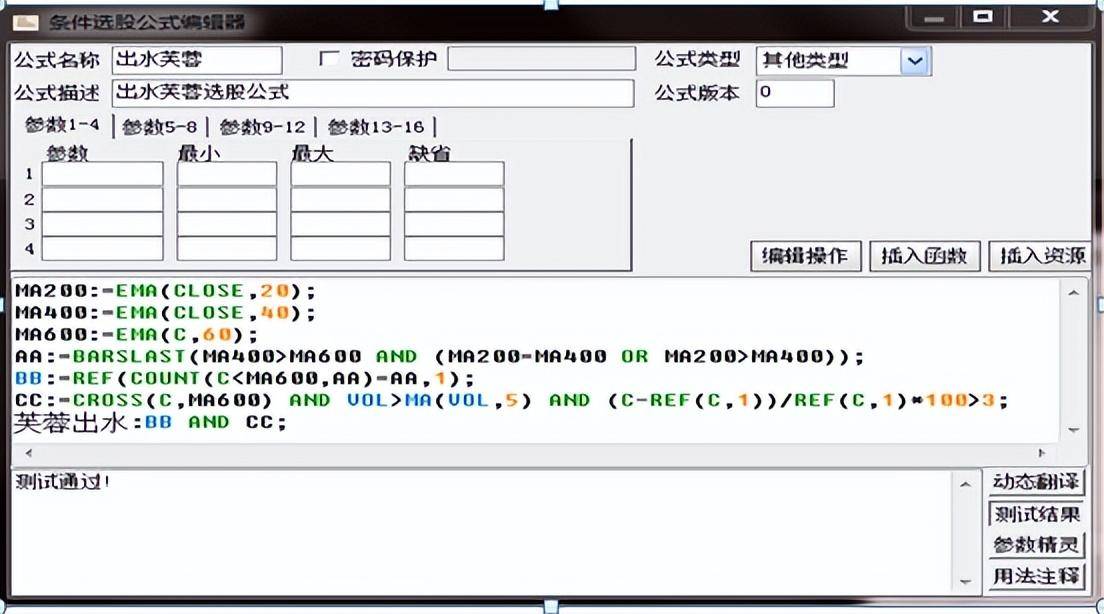The image size is (1104, 614).
Task: Open the 参数精灵 button
Action: (x=1036, y=545)
